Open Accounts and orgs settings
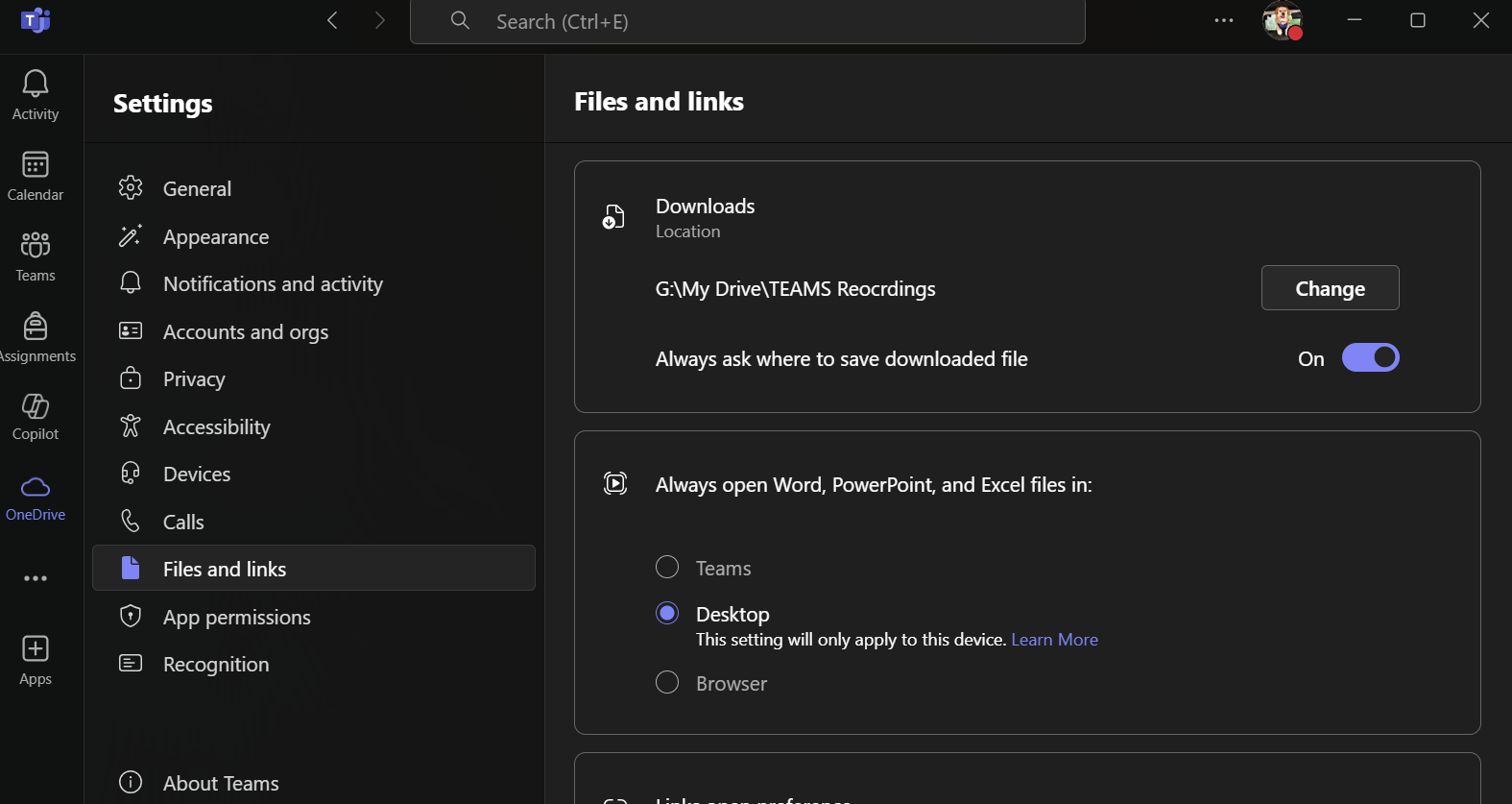Viewport: 1512px width, 804px height. [x=314, y=331]
